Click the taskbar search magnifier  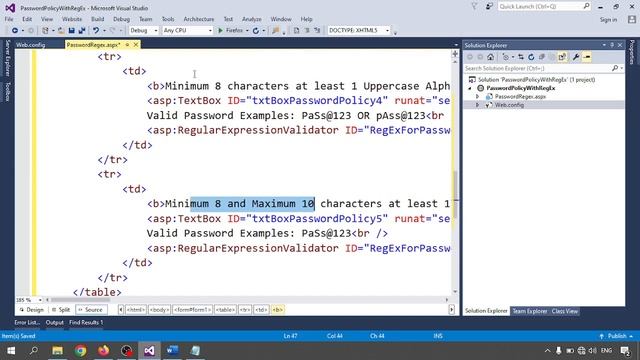click(34, 351)
